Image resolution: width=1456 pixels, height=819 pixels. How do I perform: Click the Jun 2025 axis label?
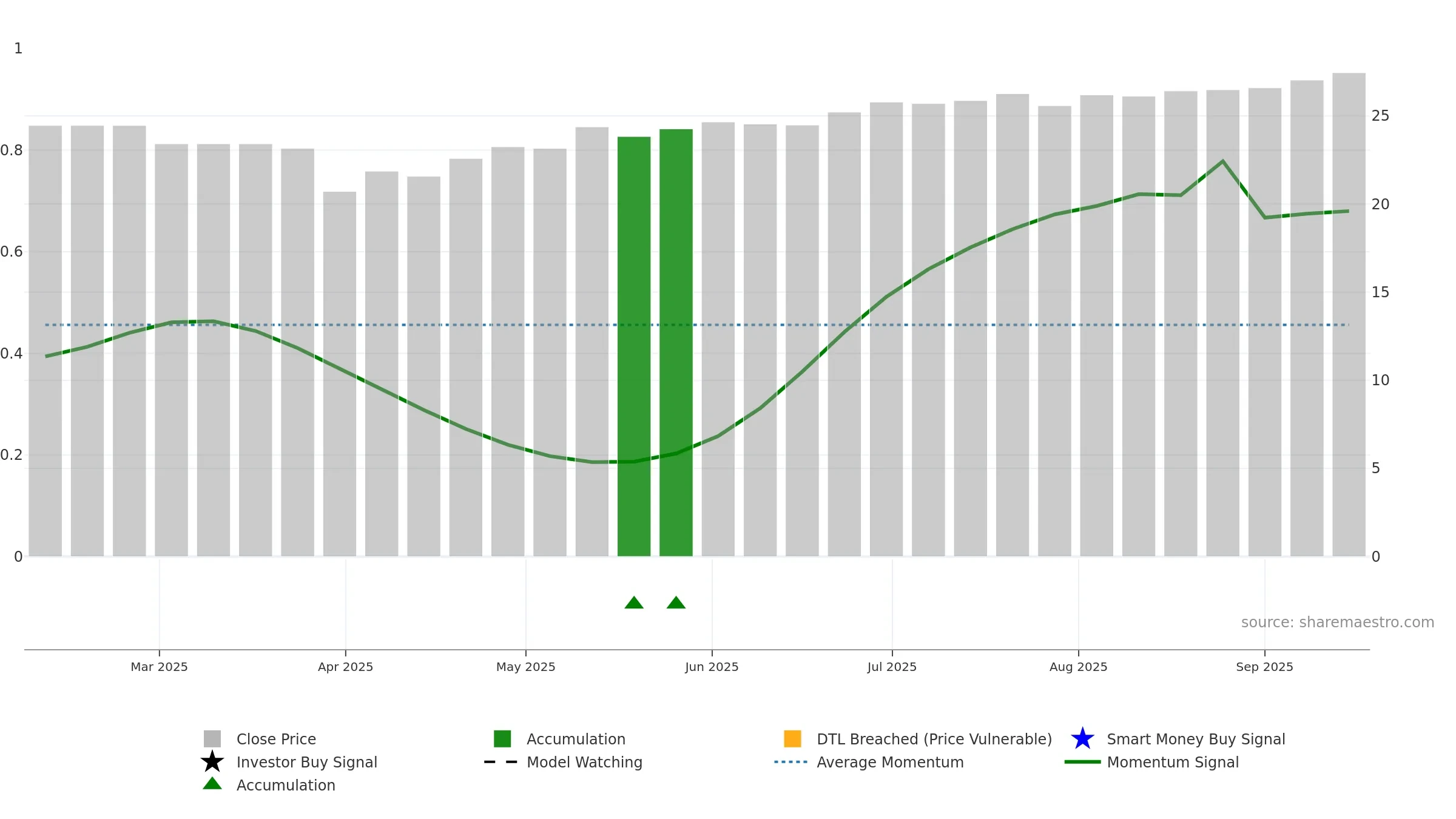tap(712, 667)
